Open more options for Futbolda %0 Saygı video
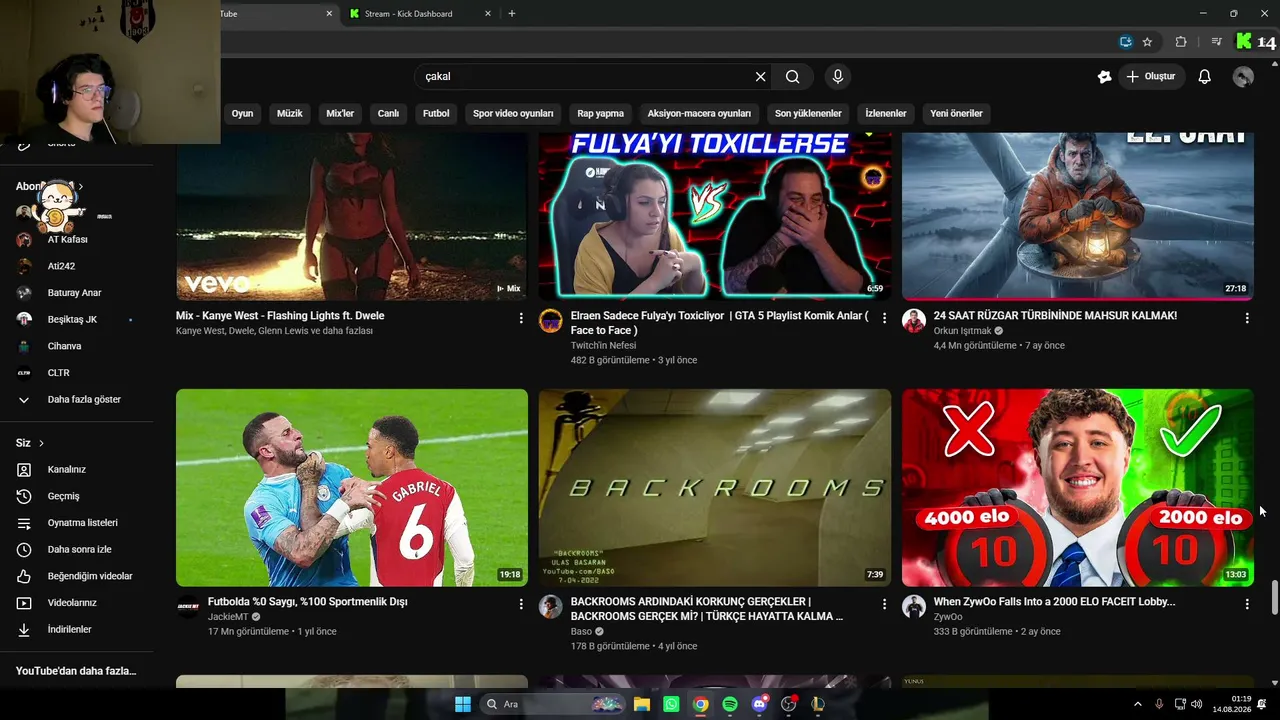 coord(521,604)
